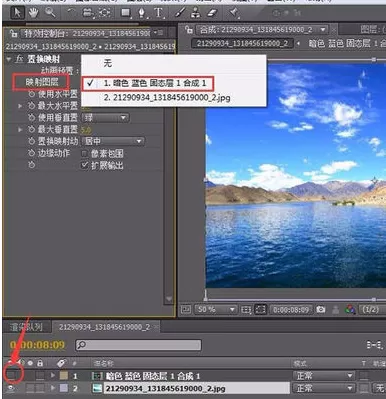Click the stopwatch for 边缘动作

(31, 153)
